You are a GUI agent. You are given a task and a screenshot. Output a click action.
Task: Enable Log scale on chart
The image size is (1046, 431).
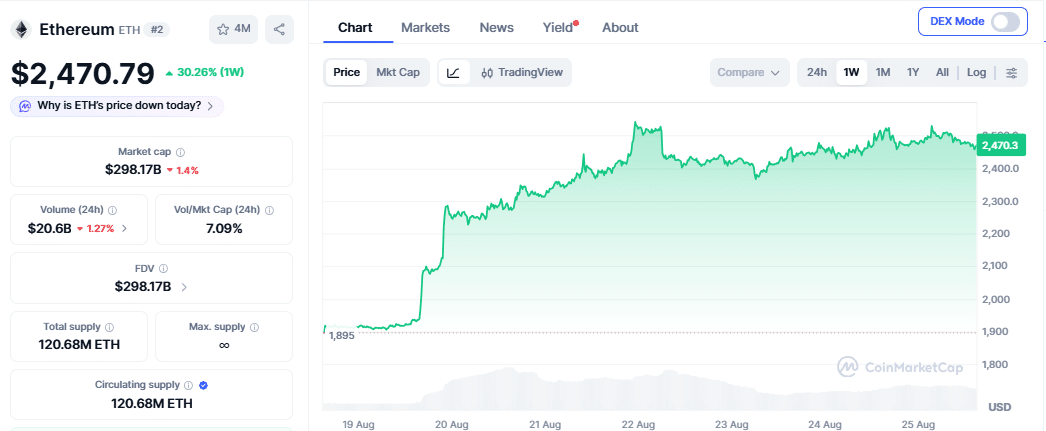point(976,72)
